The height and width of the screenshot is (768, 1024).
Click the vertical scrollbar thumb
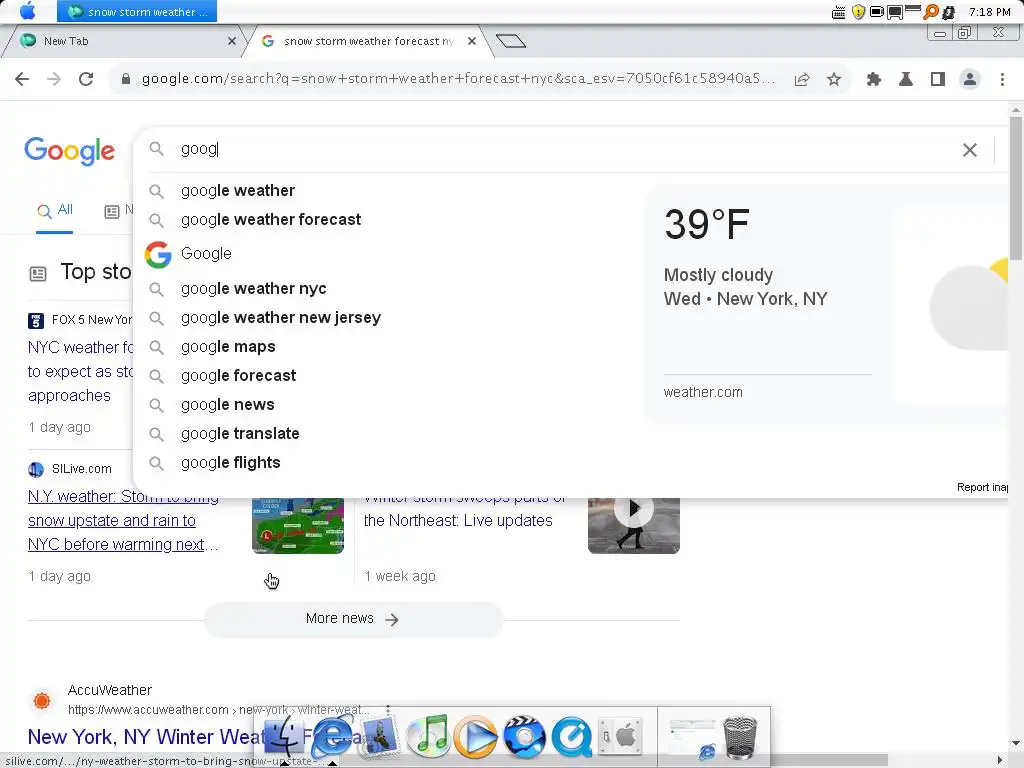[1016, 188]
